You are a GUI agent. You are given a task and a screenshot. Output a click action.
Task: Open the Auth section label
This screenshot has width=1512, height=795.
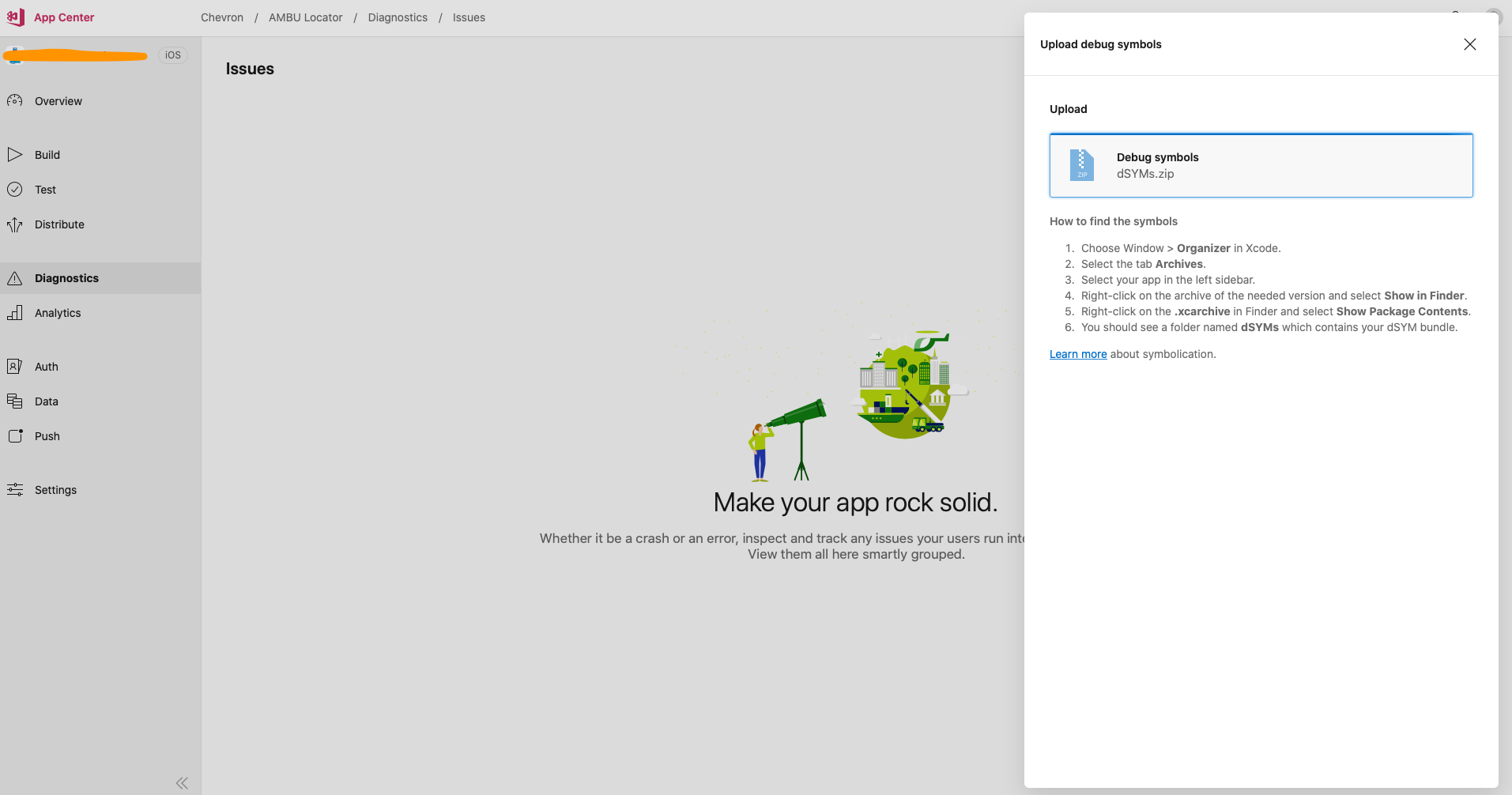tap(47, 367)
